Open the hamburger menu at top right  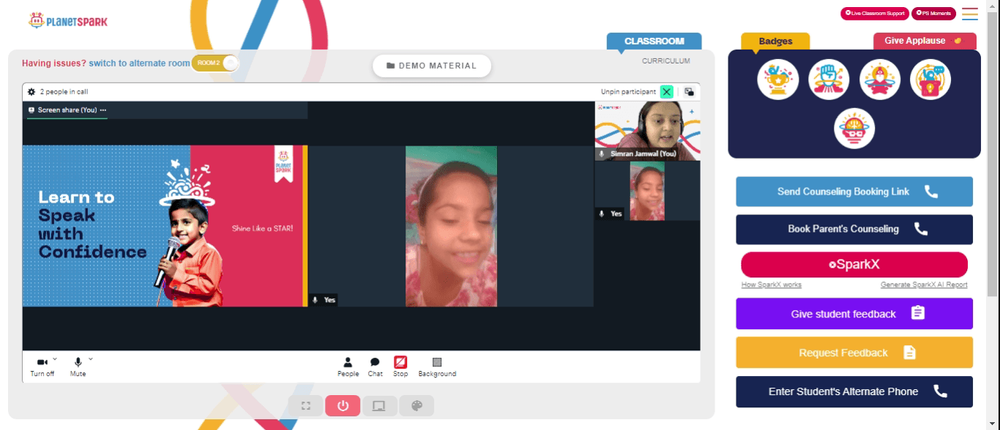coord(969,13)
